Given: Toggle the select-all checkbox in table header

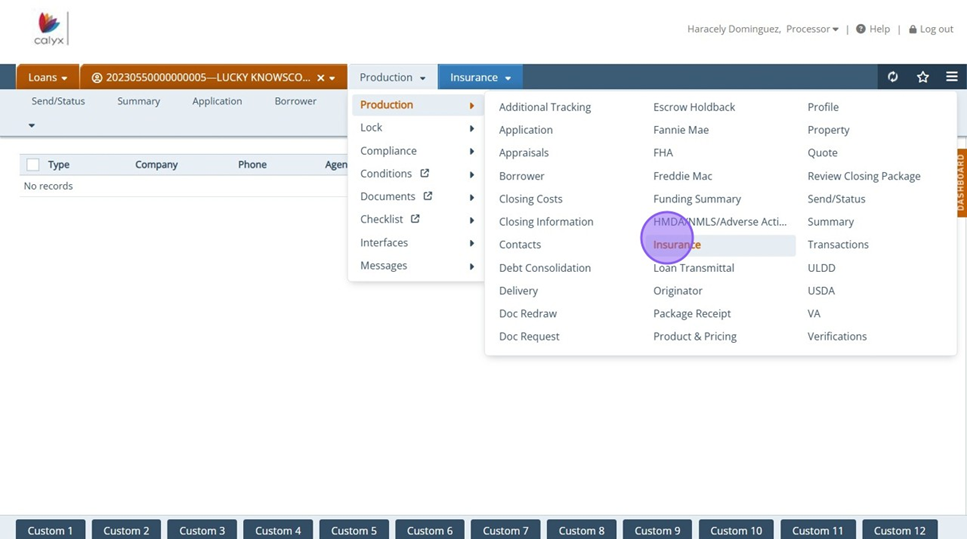Looking at the screenshot, I should click(x=33, y=165).
